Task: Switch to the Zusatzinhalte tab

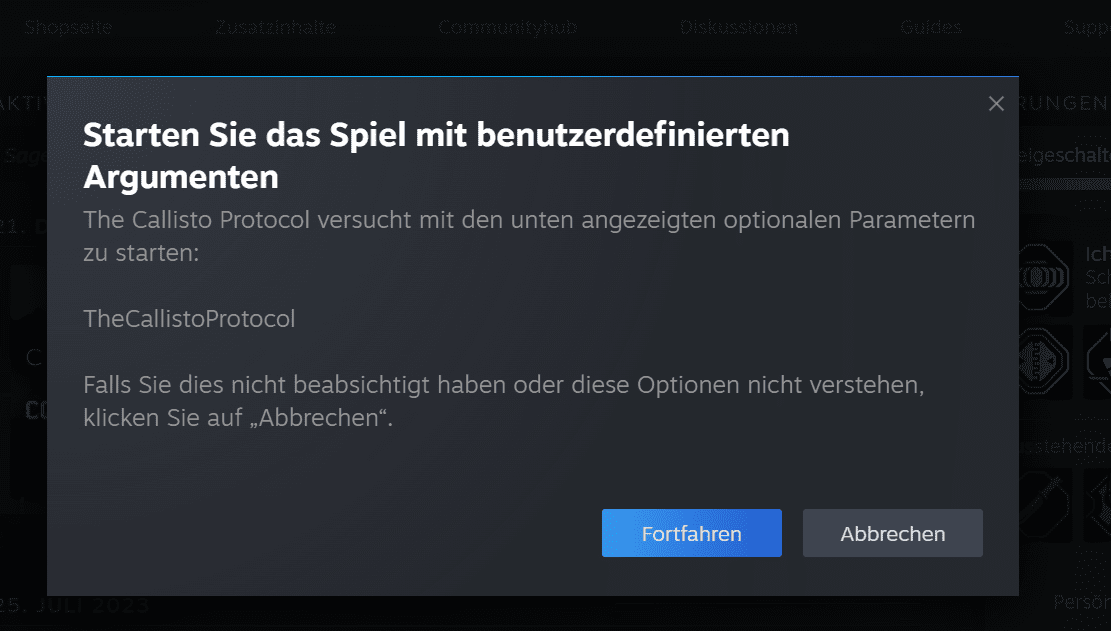Action: pos(276,27)
